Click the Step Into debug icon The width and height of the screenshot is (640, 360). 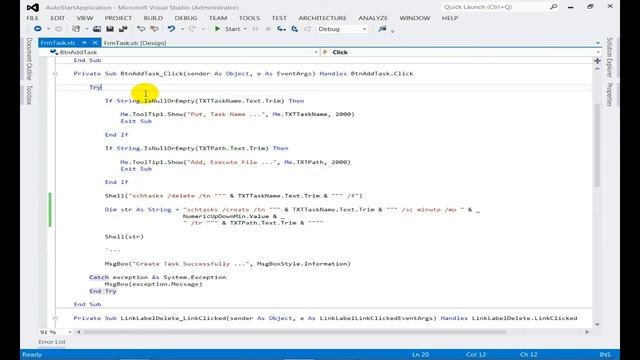(281, 29)
